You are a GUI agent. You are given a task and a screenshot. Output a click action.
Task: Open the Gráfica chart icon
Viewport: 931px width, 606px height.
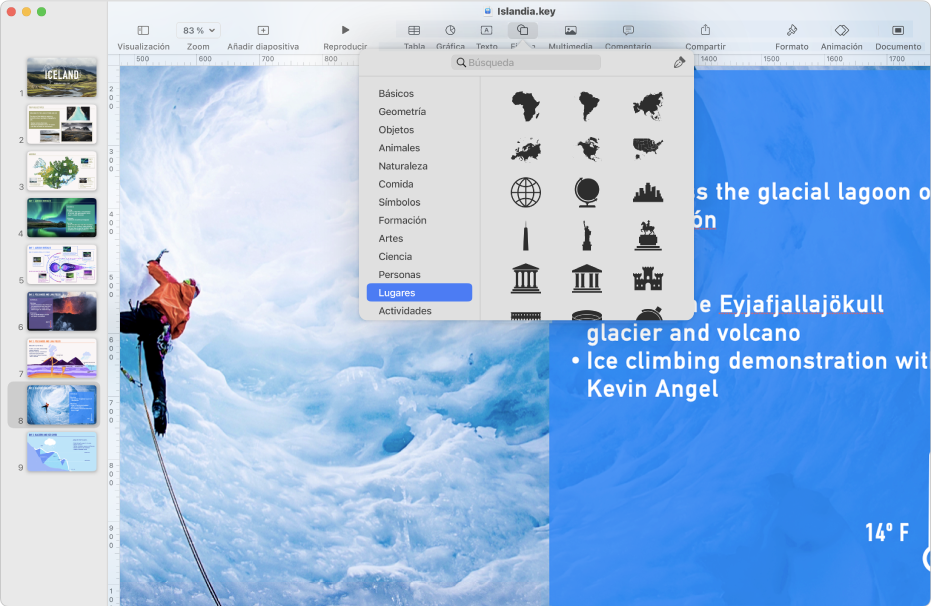[450, 30]
